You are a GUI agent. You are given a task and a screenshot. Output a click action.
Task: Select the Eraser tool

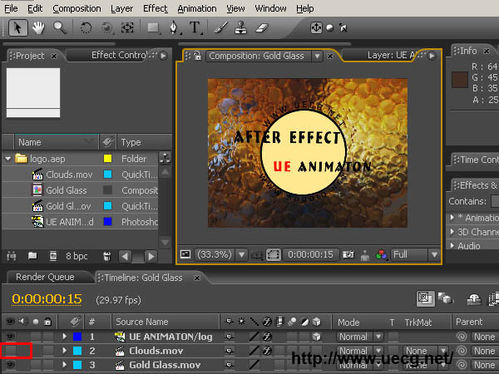262,28
